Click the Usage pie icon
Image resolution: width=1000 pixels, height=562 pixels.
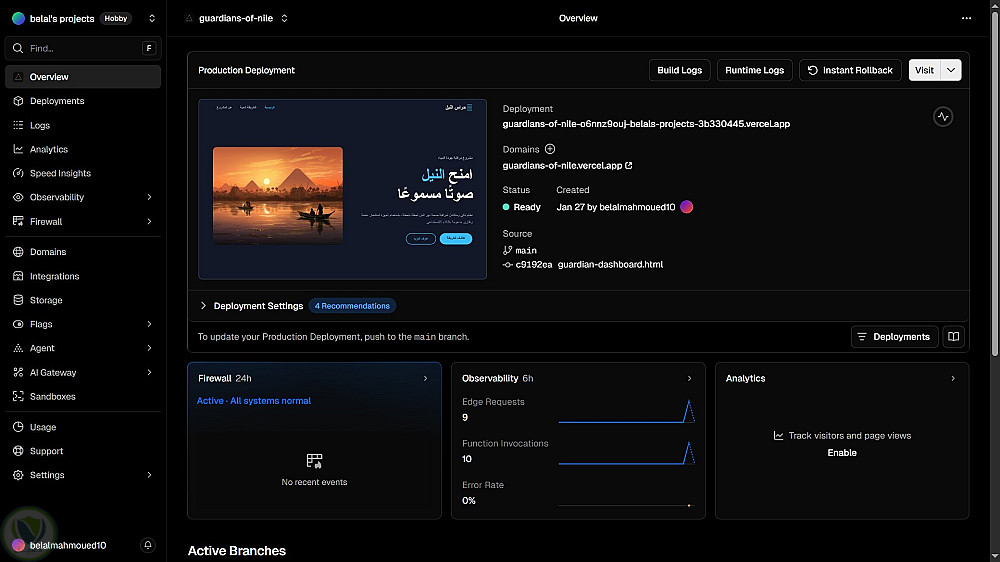pos(18,427)
